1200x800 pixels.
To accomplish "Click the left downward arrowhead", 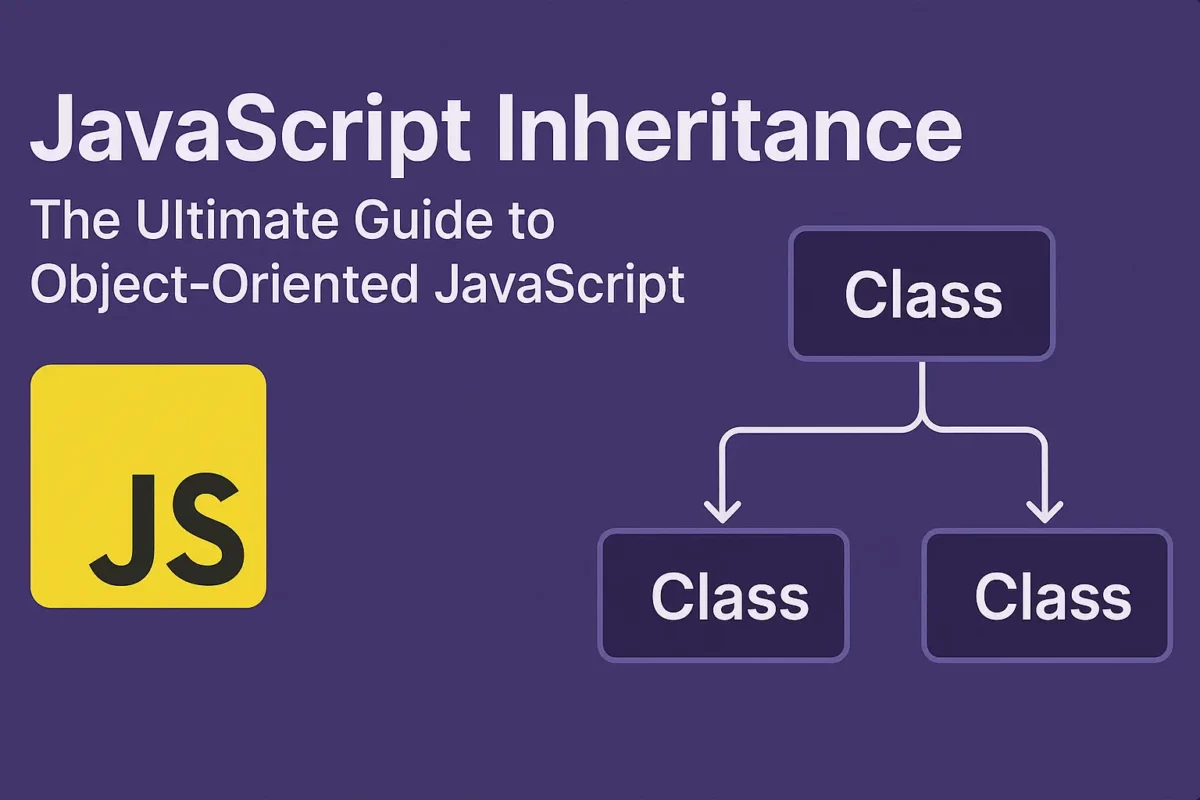I will tap(723, 510).
